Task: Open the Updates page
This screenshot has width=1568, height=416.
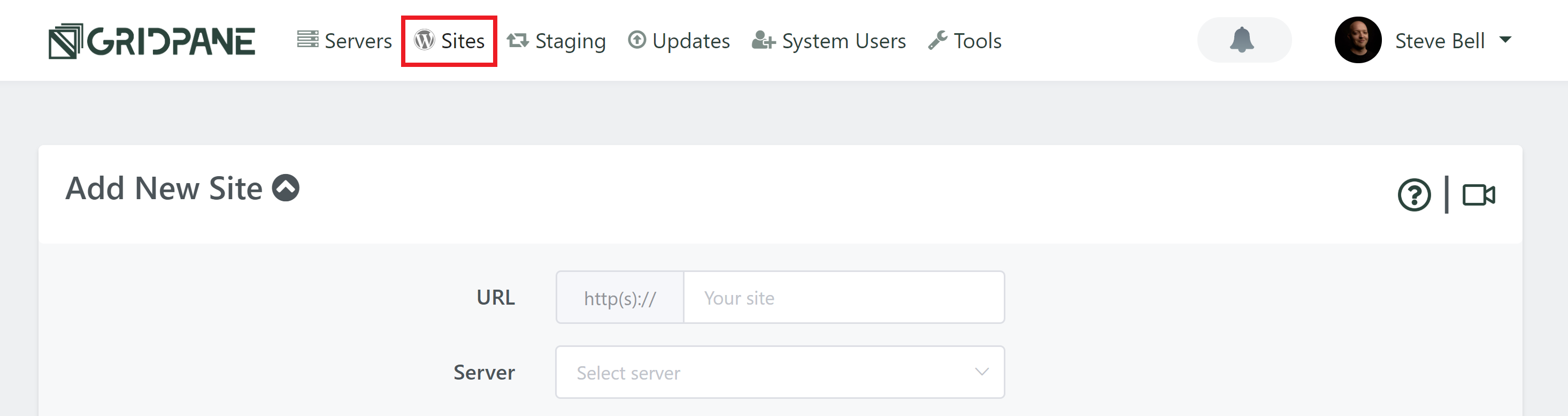Action: click(679, 41)
